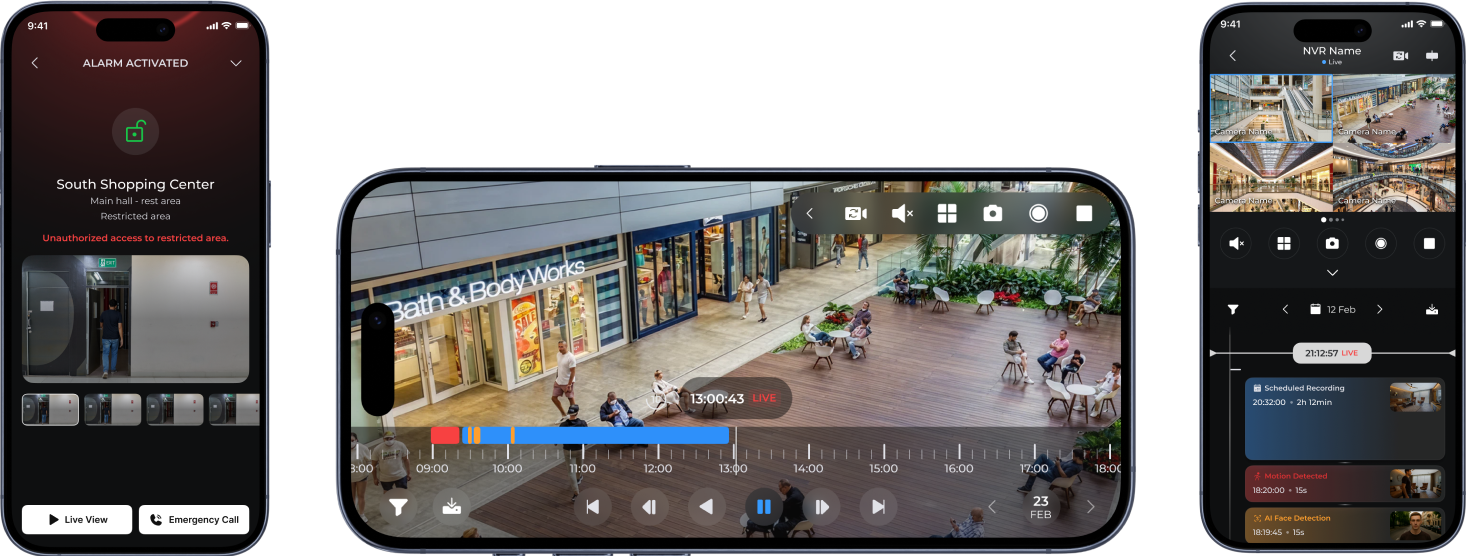Download footage from landscape player bottom bar
The height and width of the screenshot is (556, 1466).
(452, 507)
